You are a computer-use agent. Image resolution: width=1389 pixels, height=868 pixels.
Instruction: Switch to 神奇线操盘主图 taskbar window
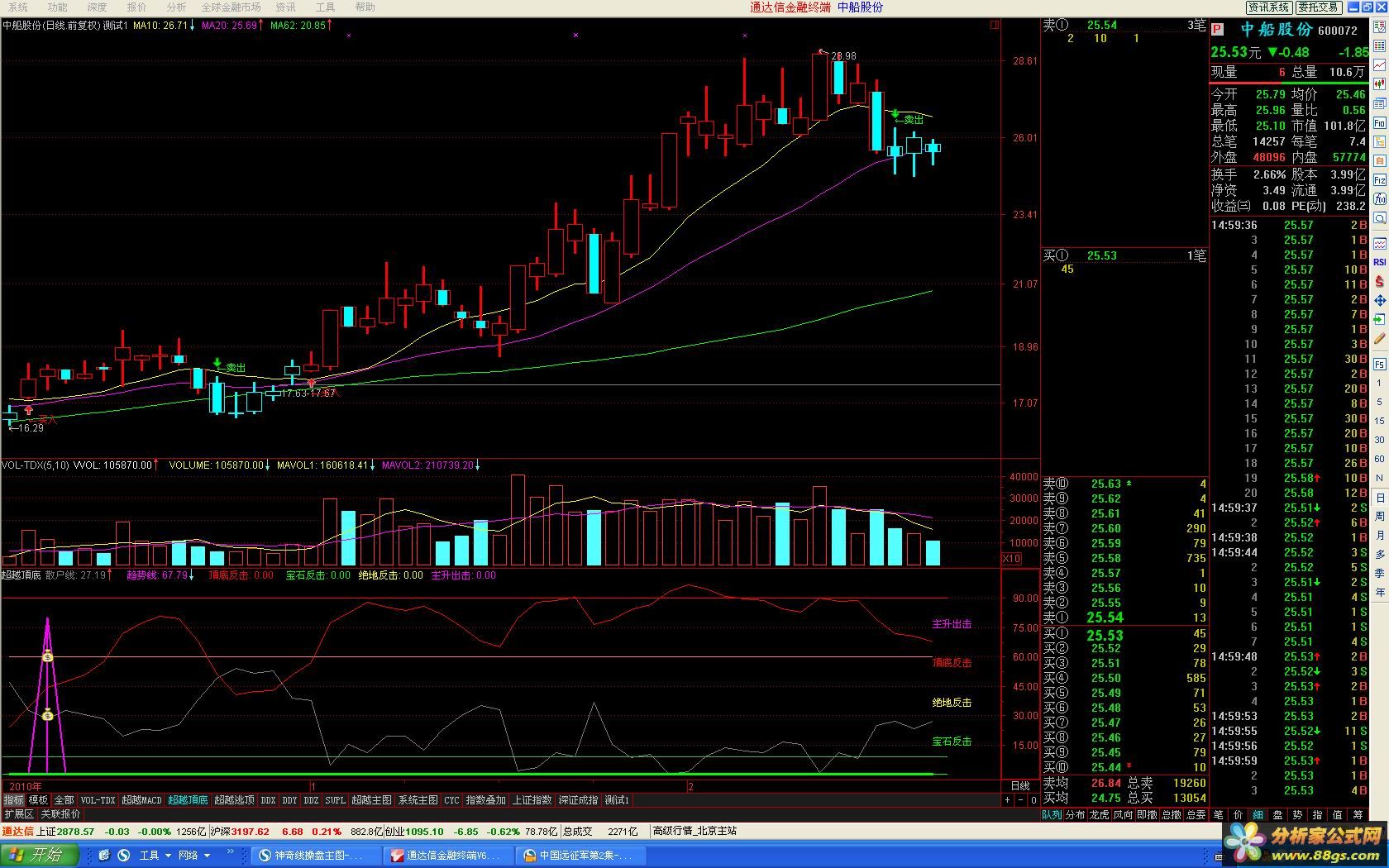[317, 855]
